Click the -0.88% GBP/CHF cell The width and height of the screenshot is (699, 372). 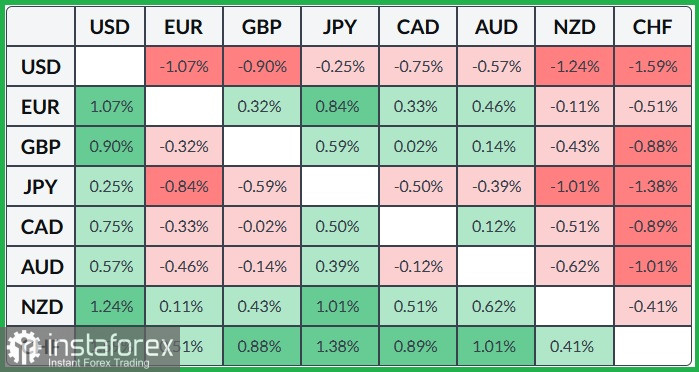pos(653,146)
